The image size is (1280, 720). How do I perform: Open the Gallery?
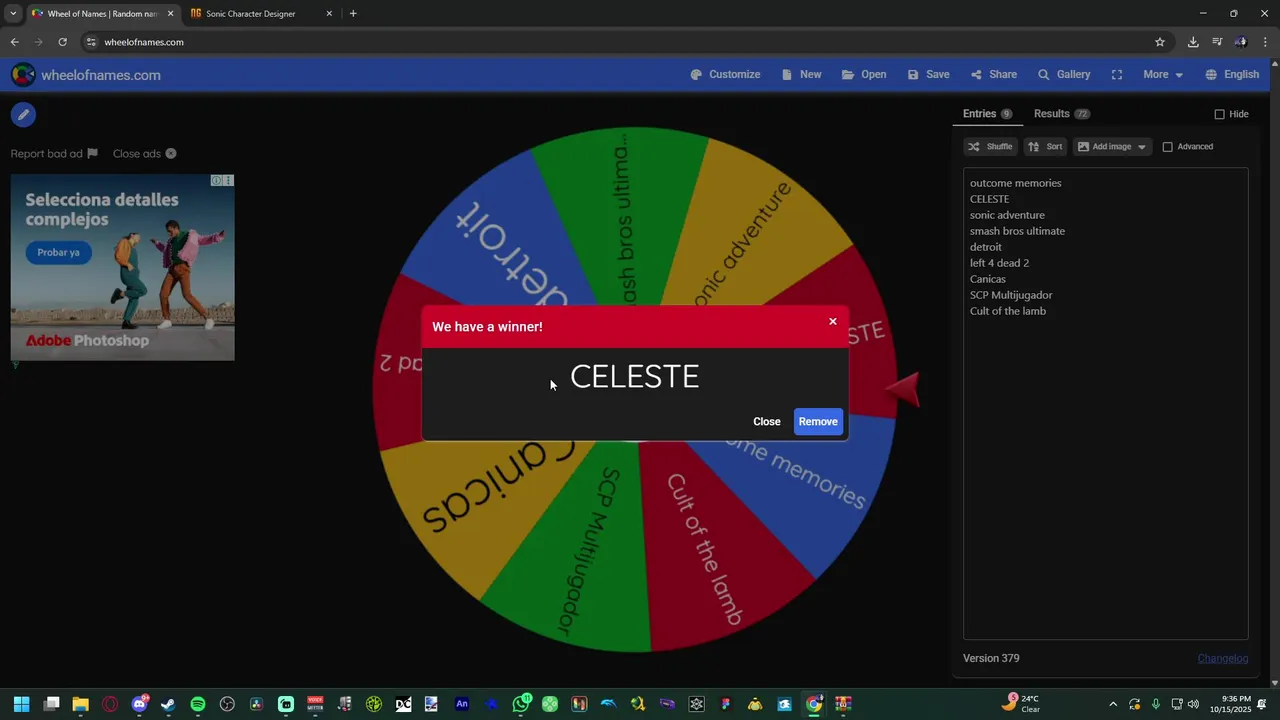pos(1064,75)
